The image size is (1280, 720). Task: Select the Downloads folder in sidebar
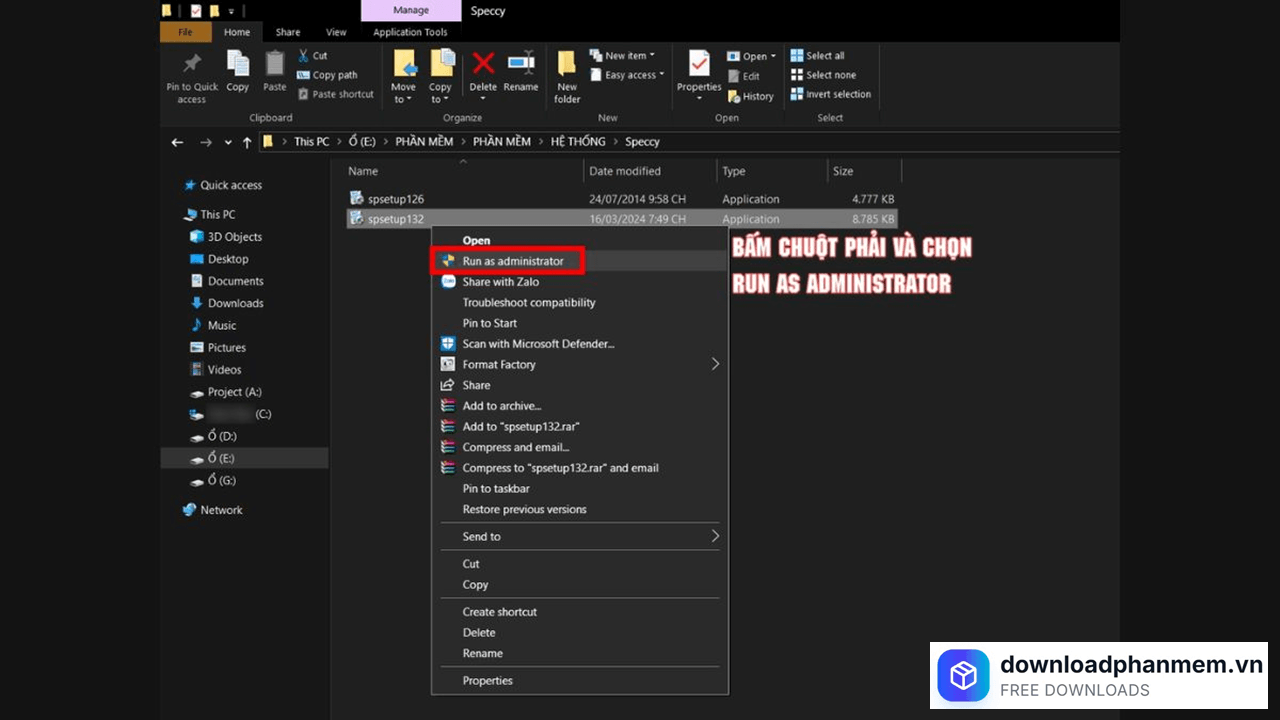(235, 303)
